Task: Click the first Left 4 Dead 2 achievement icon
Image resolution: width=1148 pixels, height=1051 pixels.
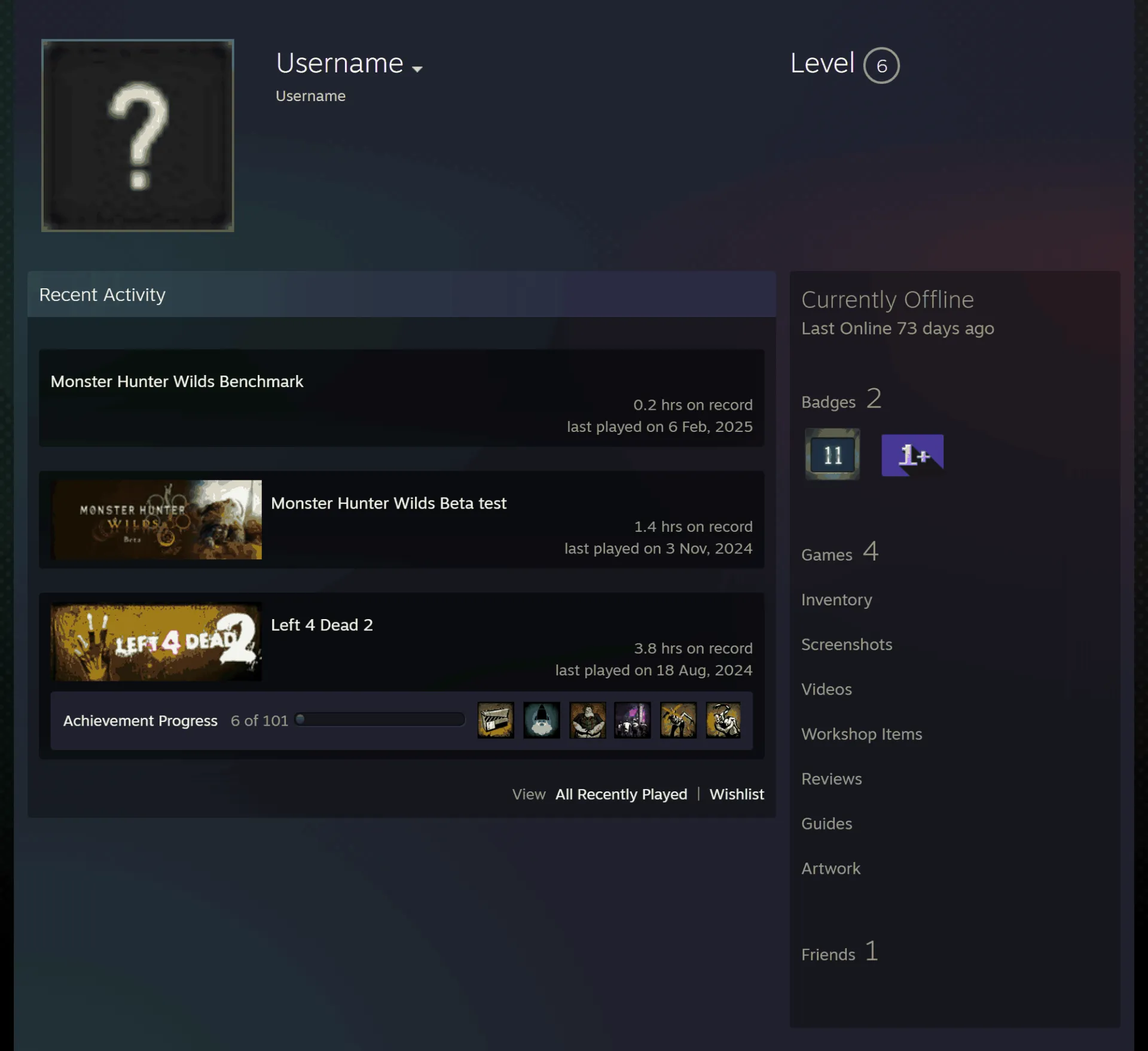Action: click(496, 720)
